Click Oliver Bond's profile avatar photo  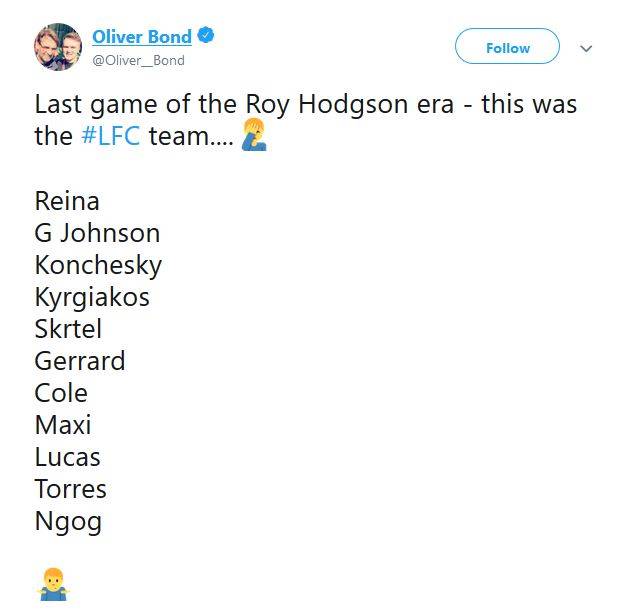pyautogui.click(x=57, y=46)
